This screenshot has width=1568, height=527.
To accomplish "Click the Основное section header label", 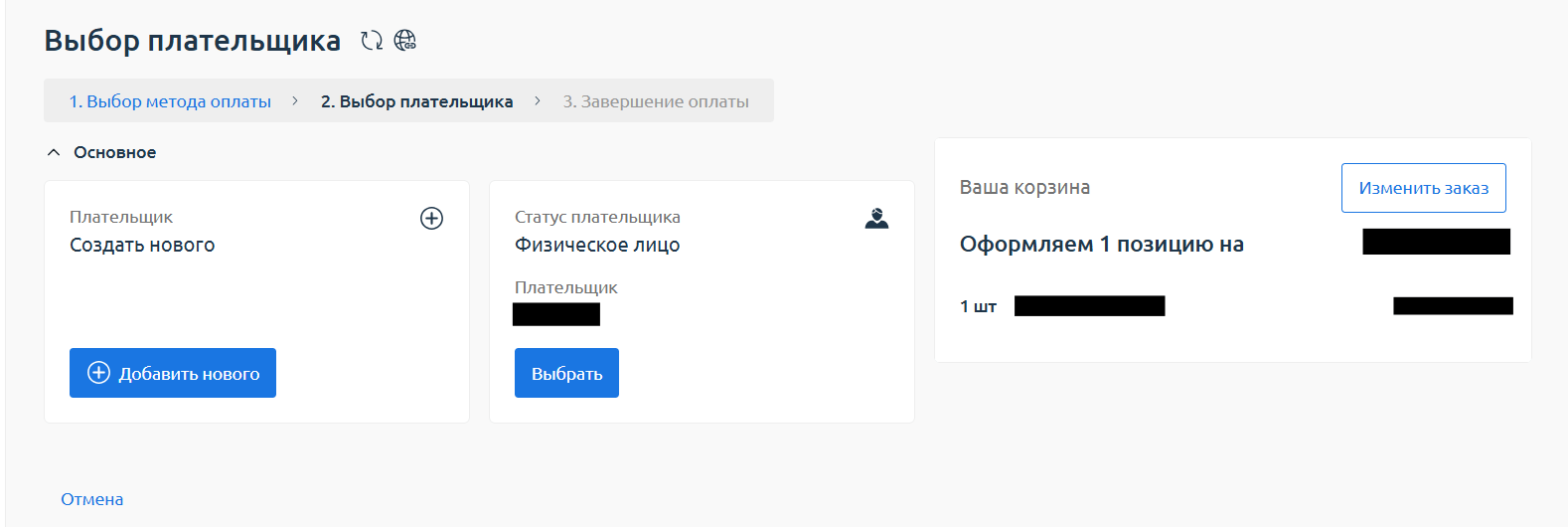I will pyautogui.click(x=114, y=153).
